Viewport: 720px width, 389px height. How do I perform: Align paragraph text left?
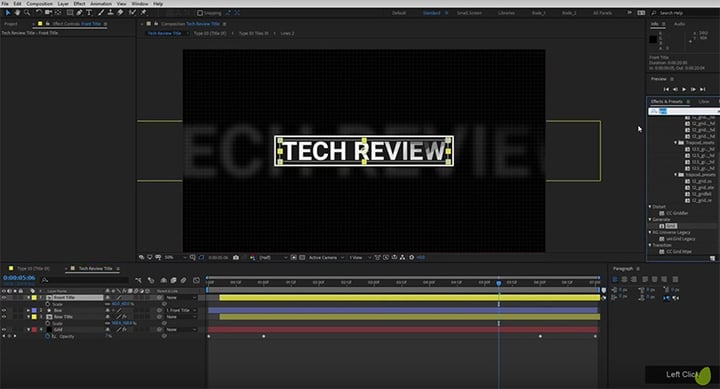click(615, 279)
